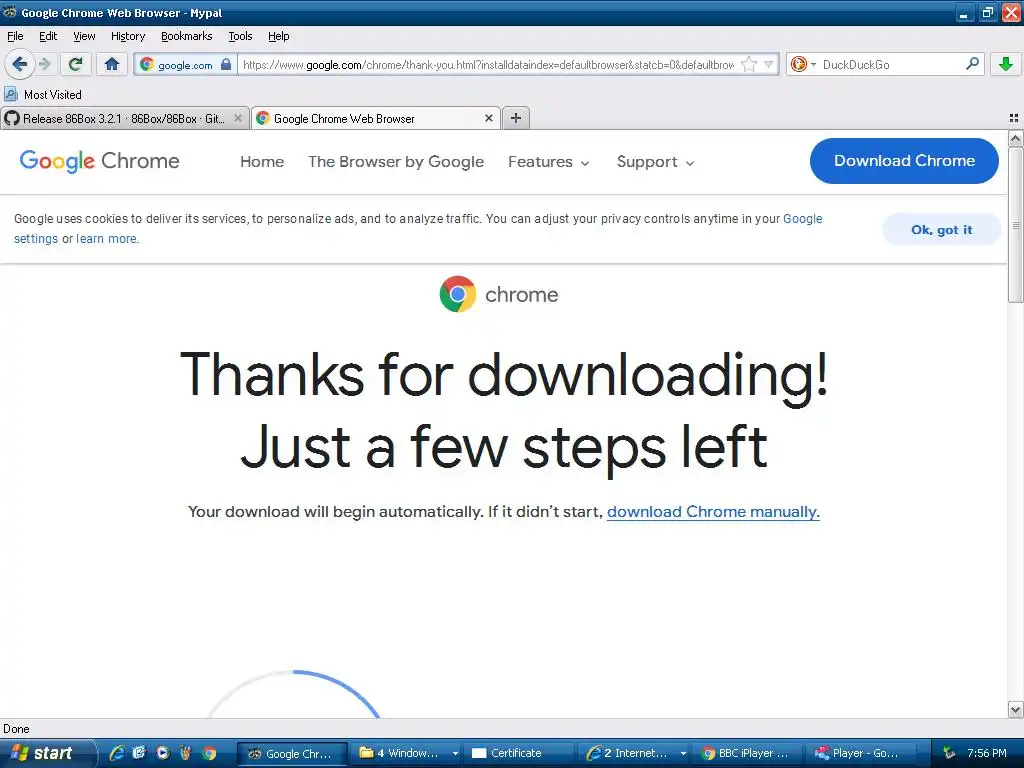Open the Bookmarks menu
The height and width of the screenshot is (768, 1024).
[x=187, y=36]
